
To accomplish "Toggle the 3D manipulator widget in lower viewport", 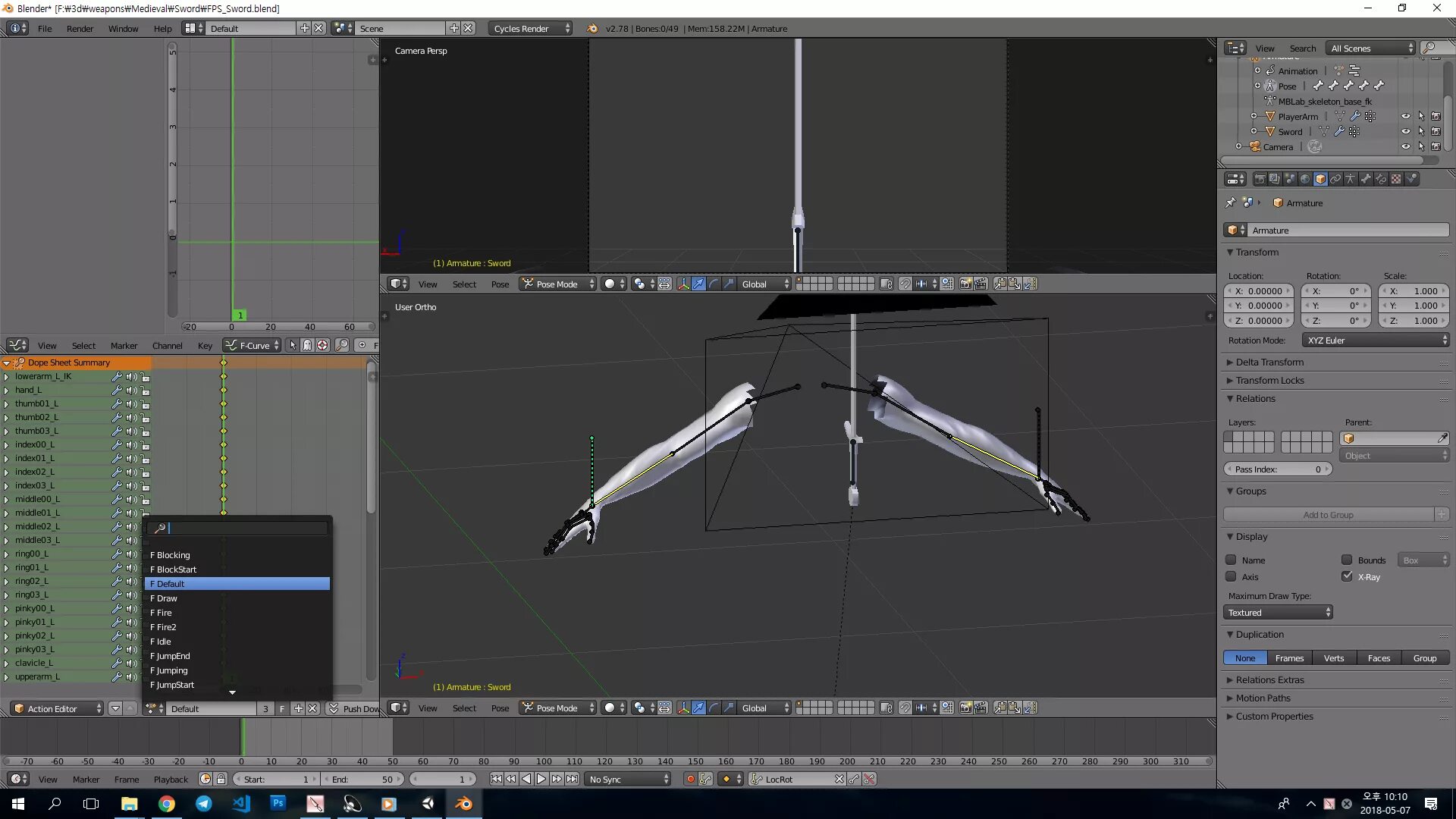I will (683, 708).
